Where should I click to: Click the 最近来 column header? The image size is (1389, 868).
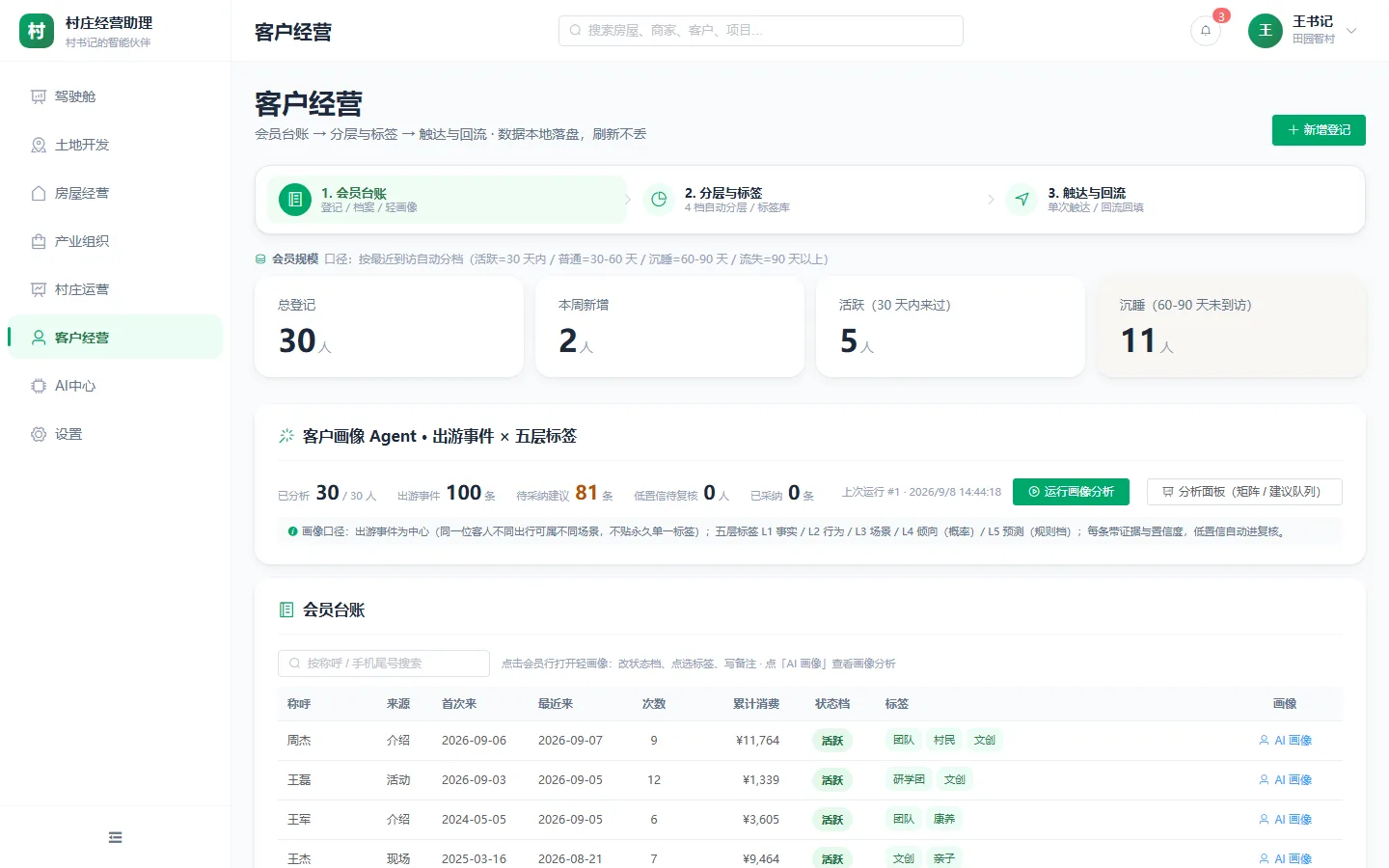(x=556, y=704)
